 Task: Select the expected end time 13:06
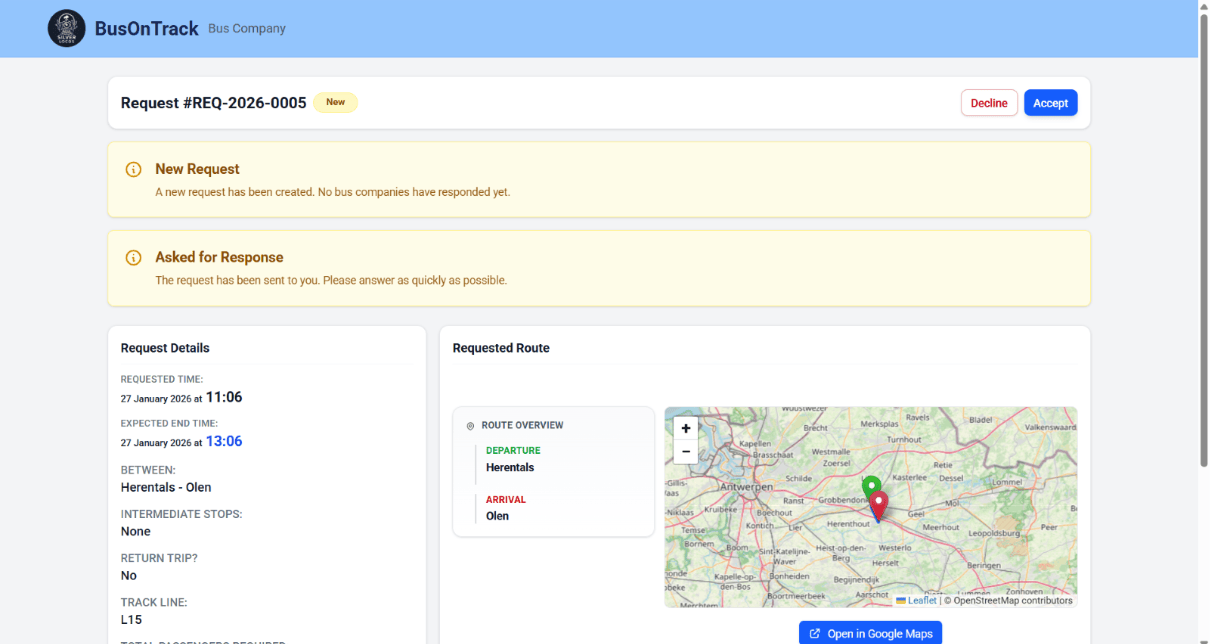pyautogui.click(x=224, y=441)
